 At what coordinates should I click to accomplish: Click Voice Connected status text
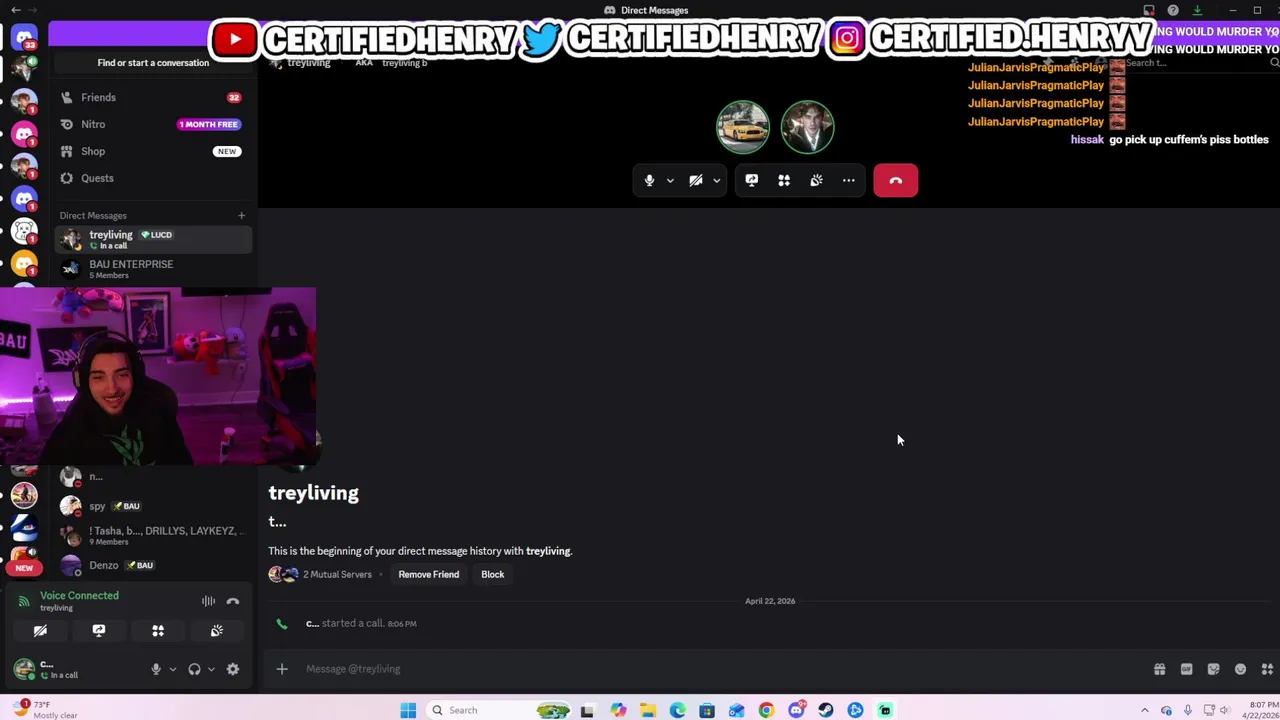(79, 596)
